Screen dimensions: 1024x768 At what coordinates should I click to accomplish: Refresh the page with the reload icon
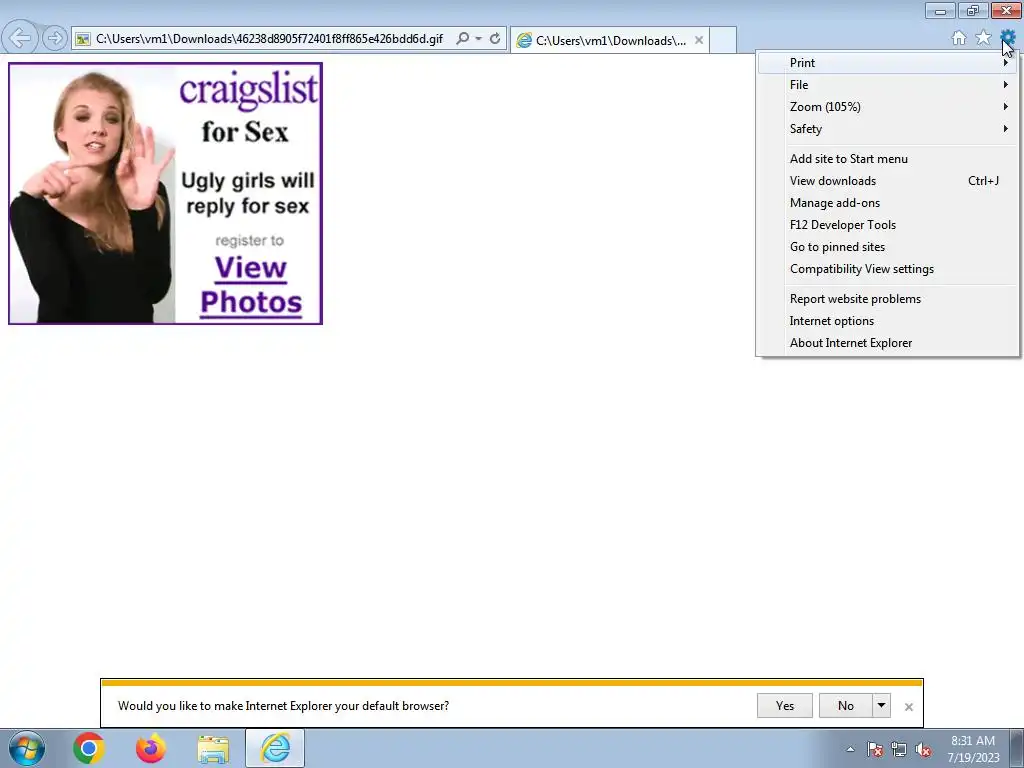495,39
